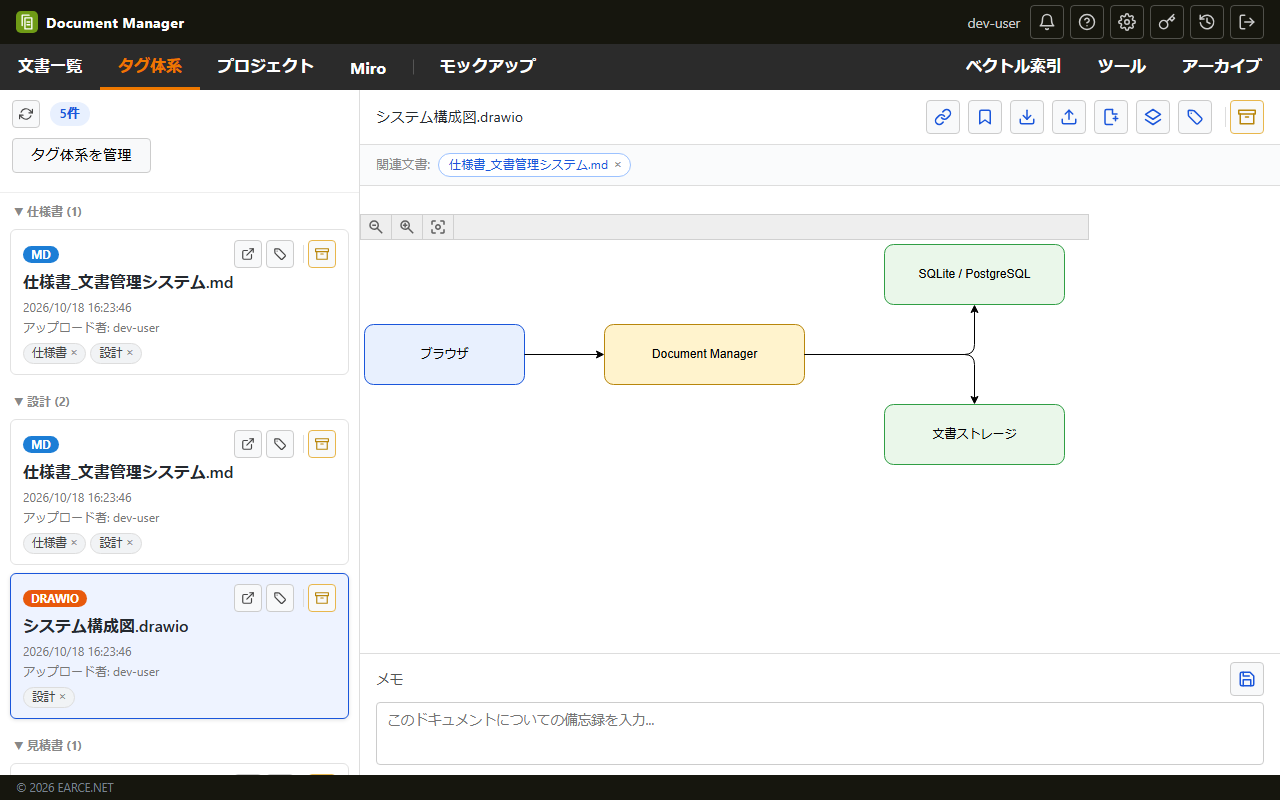The width and height of the screenshot is (1280, 800).
Task: Click add-file icon in viewer toolbar
Action: click(x=1111, y=117)
